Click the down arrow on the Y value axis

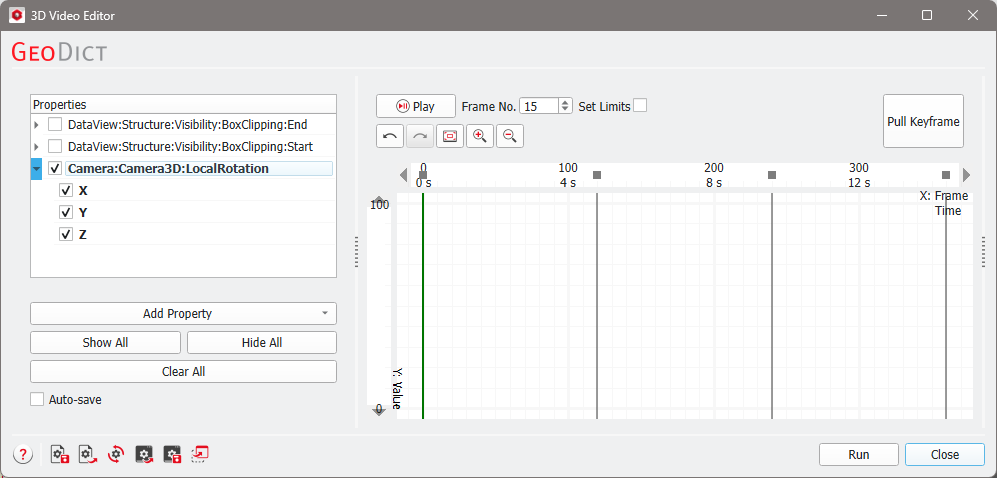tap(379, 411)
